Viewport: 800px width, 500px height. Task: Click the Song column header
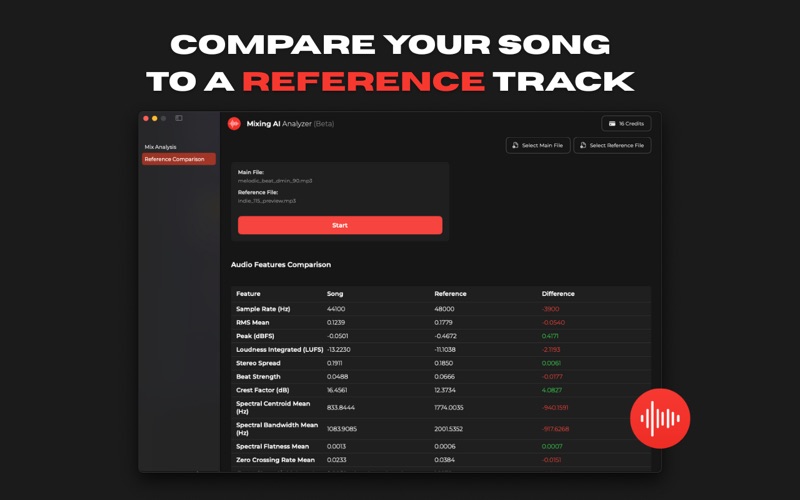[x=335, y=294]
